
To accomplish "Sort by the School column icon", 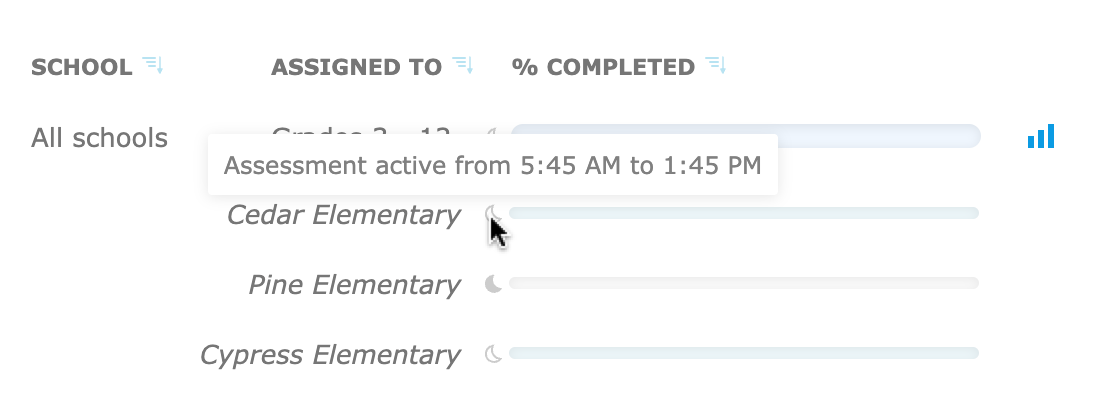I will [x=153, y=66].
